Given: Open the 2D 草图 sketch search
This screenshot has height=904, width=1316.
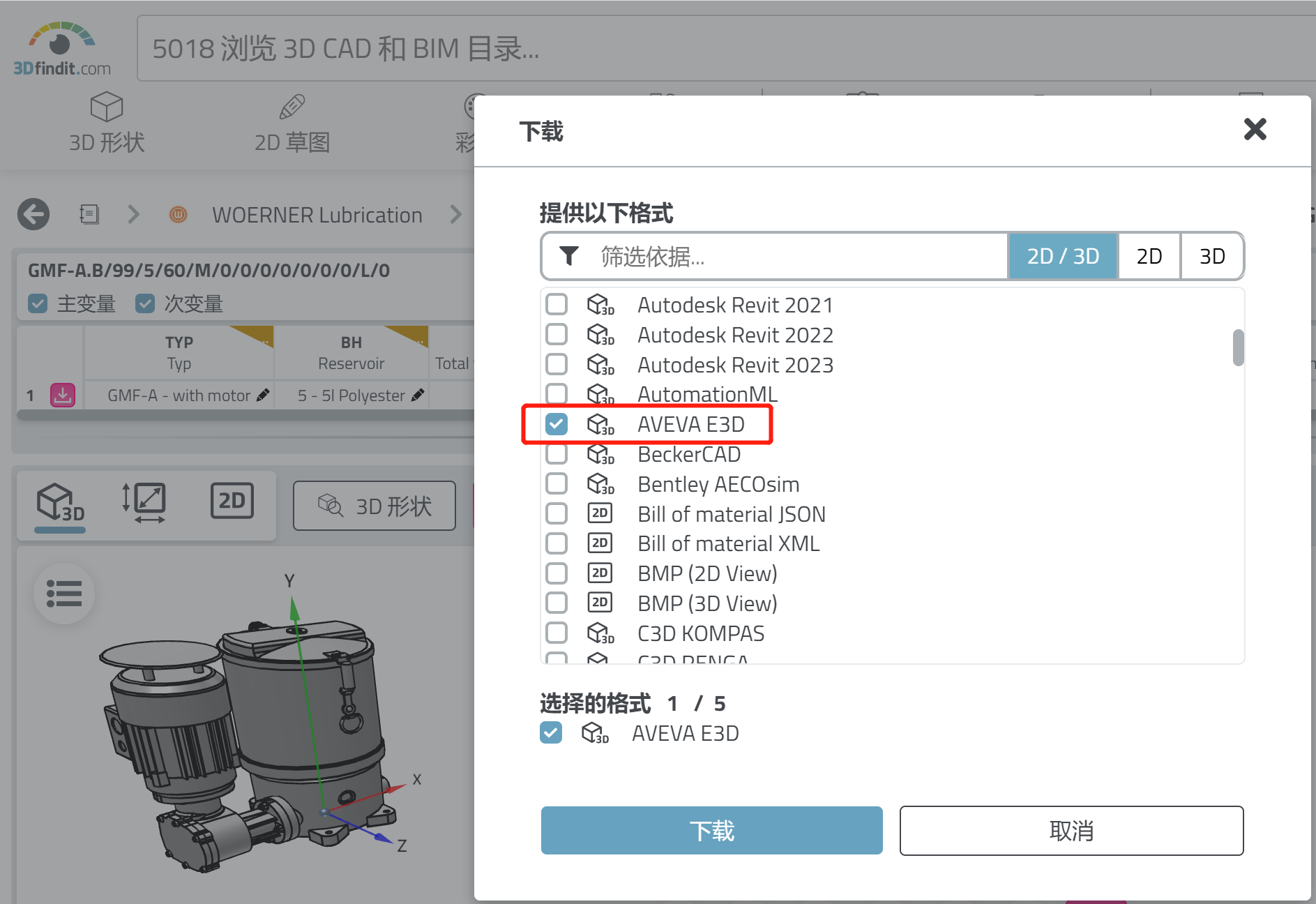Looking at the screenshot, I should pos(292,123).
